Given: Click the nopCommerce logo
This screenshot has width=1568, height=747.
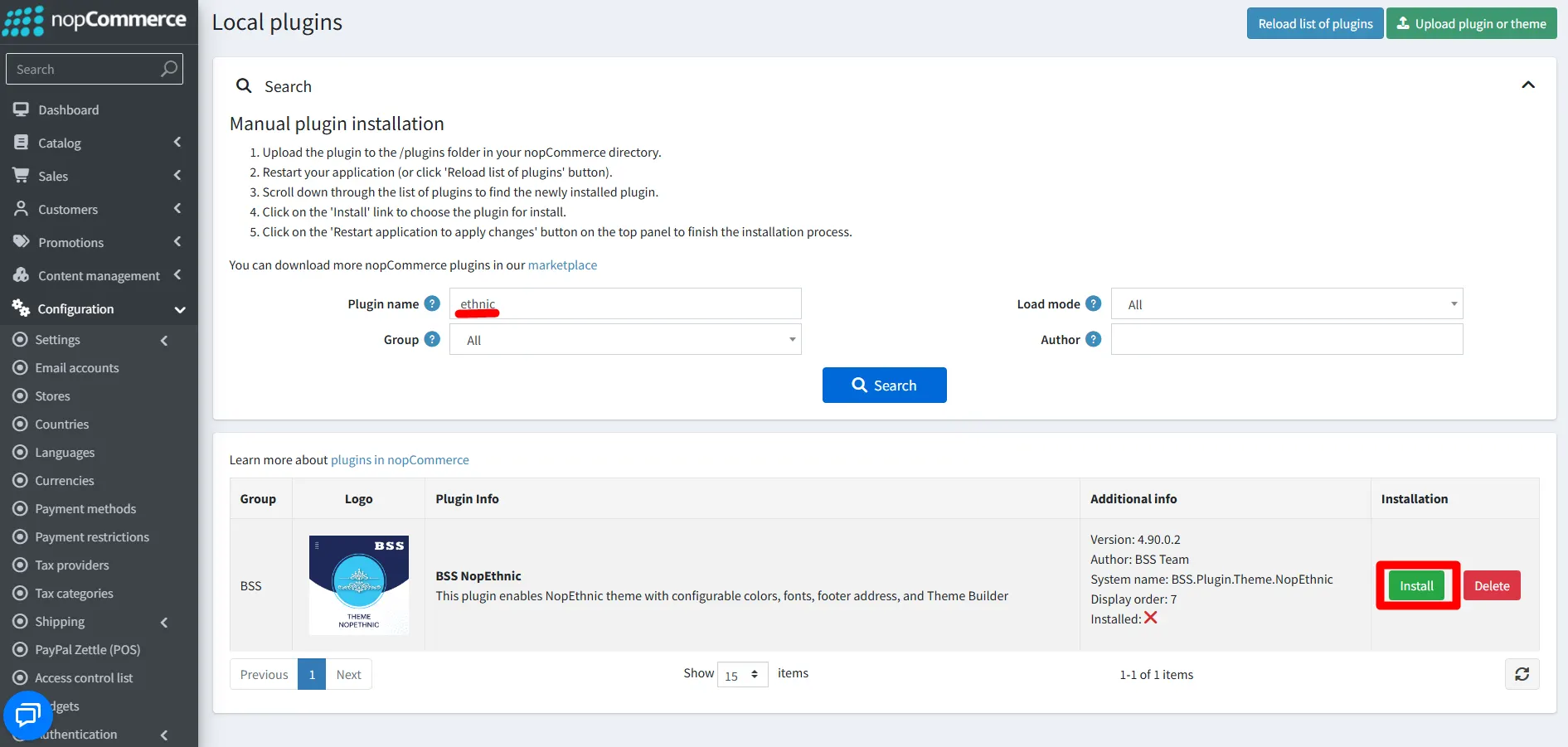Looking at the screenshot, I should (x=95, y=21).
